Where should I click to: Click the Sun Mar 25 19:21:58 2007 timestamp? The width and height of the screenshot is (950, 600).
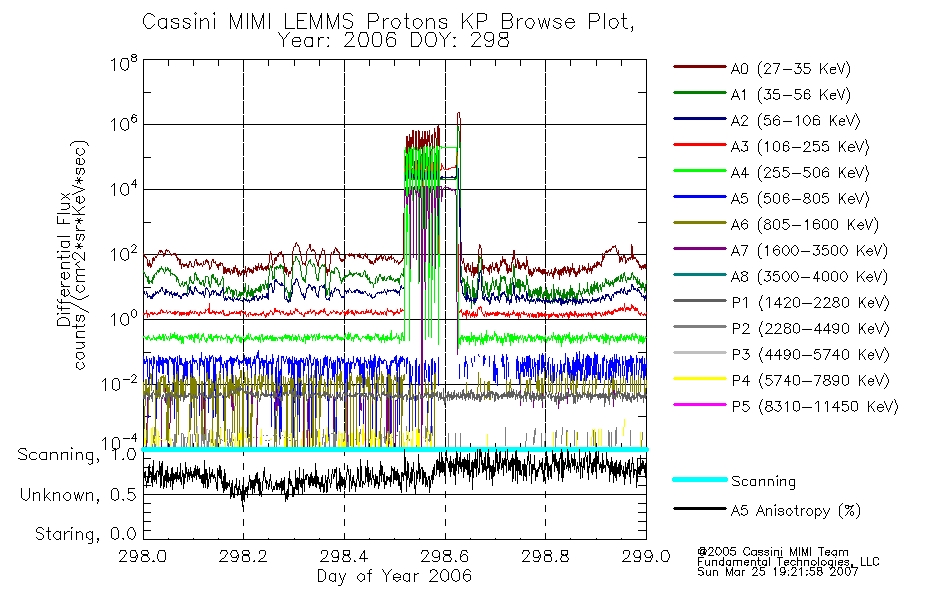coord(777,572)
